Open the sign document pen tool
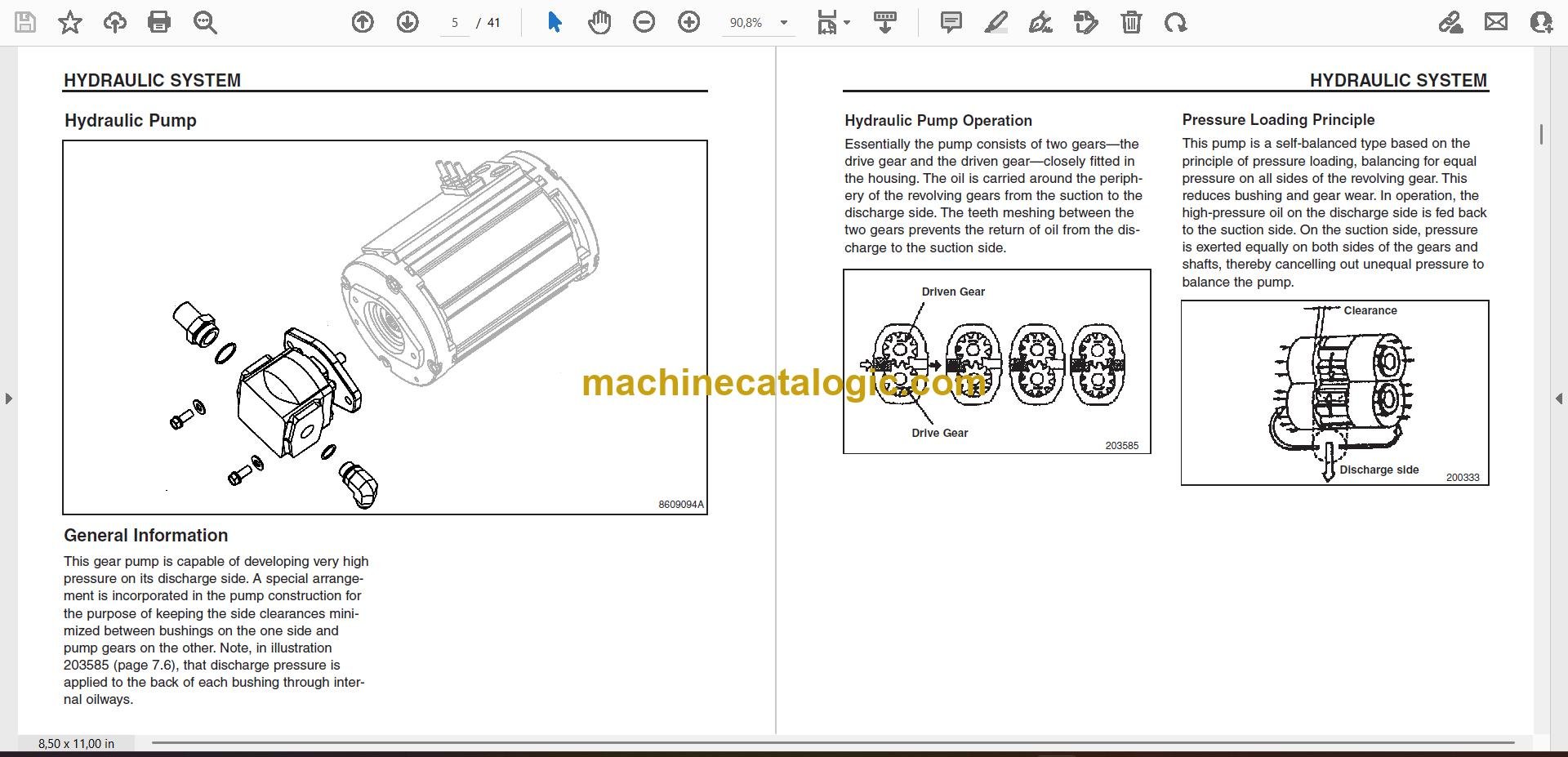The width and height of the screenshot is (1568, 757). tap(1040, 22)
